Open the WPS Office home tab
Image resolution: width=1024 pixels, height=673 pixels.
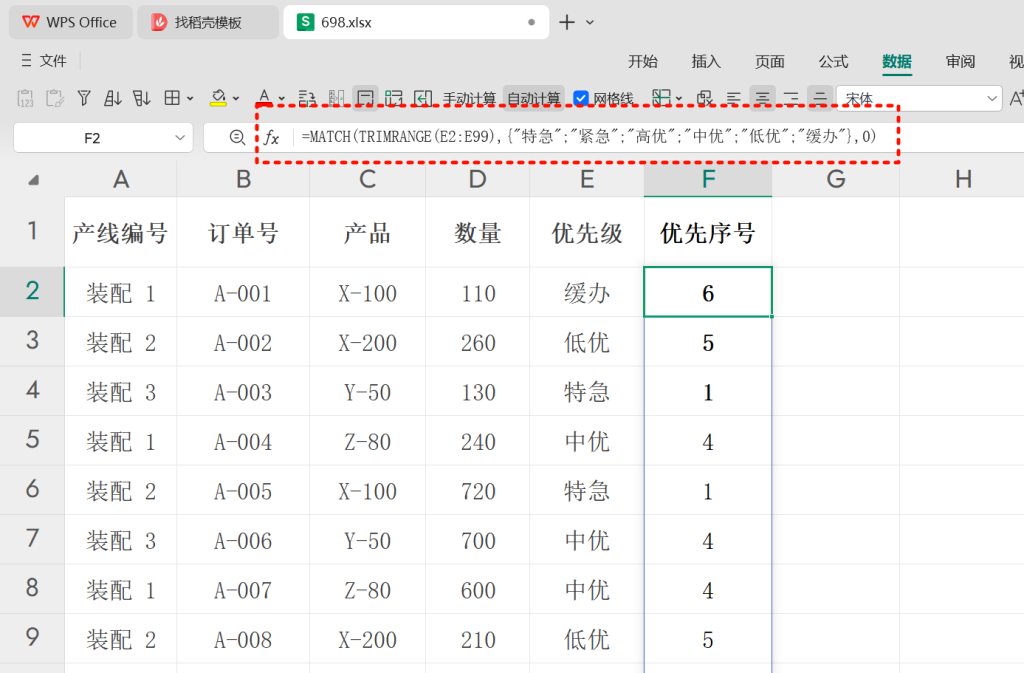click(x=70, y=22)
